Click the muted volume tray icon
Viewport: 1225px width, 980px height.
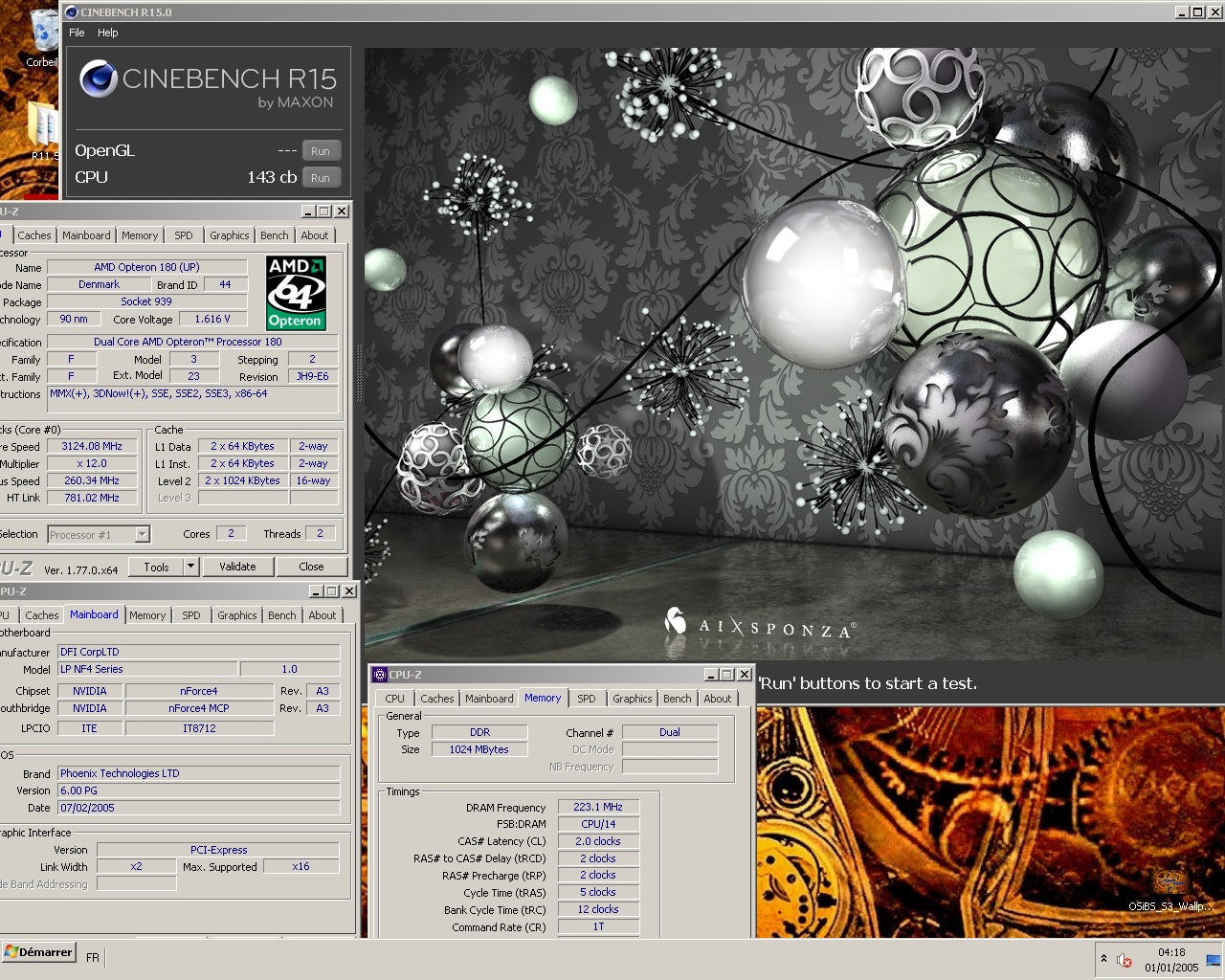pos(1125,960)
